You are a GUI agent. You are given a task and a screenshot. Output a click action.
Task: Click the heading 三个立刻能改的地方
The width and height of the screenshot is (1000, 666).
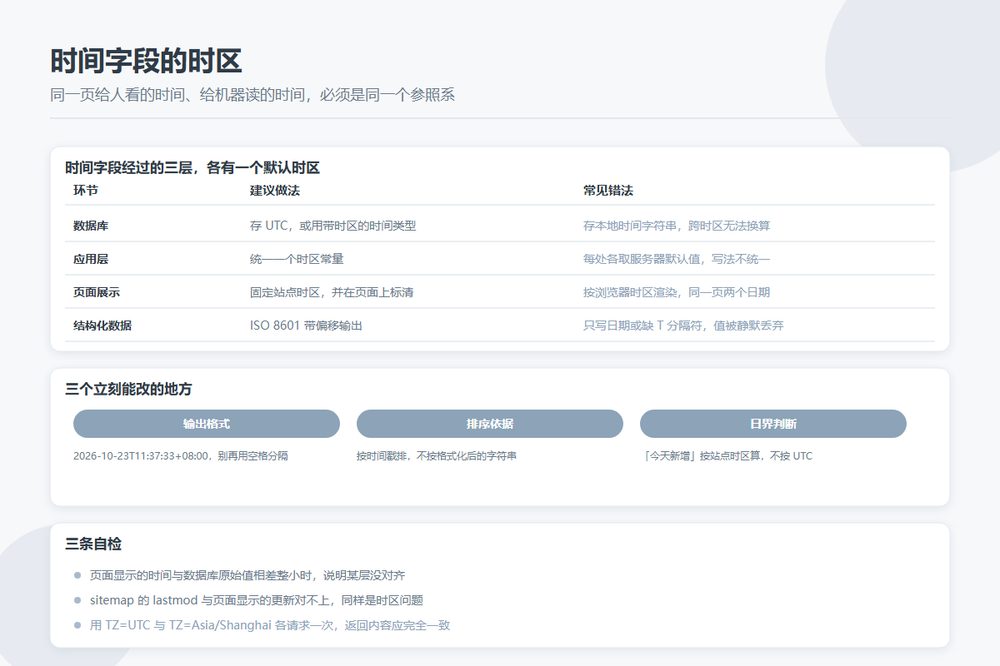128,389
